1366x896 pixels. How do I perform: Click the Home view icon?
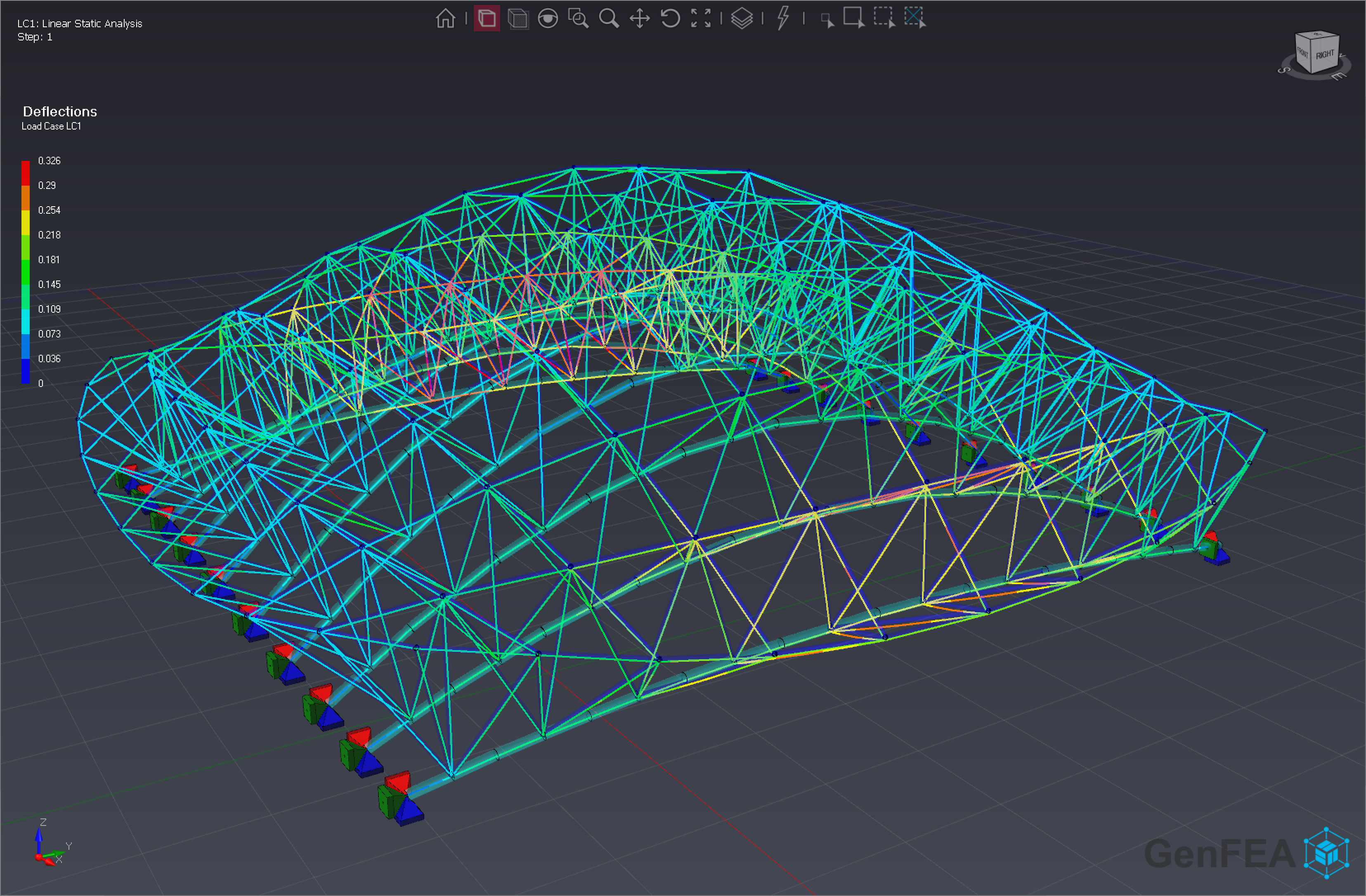[x=445, y=18]
